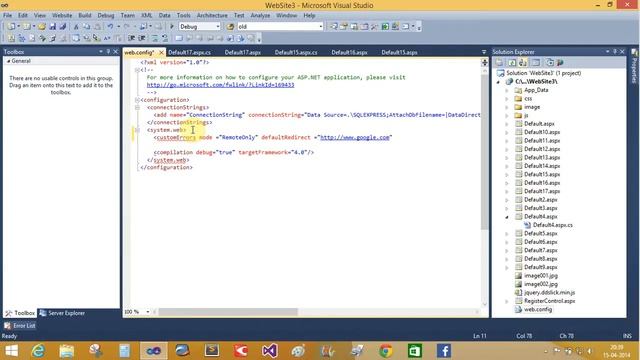
Task: Click the editor horizontal scrollbar thumb
Action: click(228, 312)
